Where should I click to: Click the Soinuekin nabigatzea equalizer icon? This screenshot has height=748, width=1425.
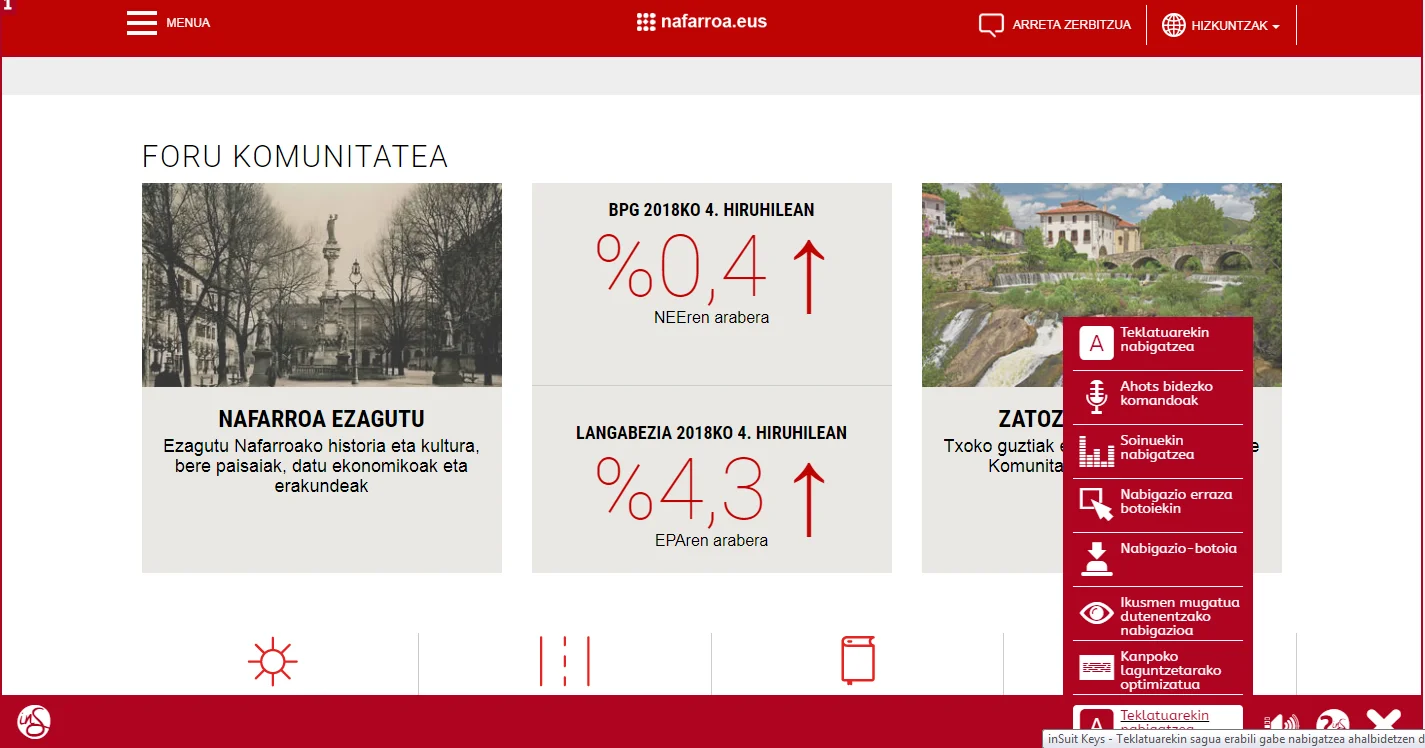pyautogui.click(x=1097, y=450)
